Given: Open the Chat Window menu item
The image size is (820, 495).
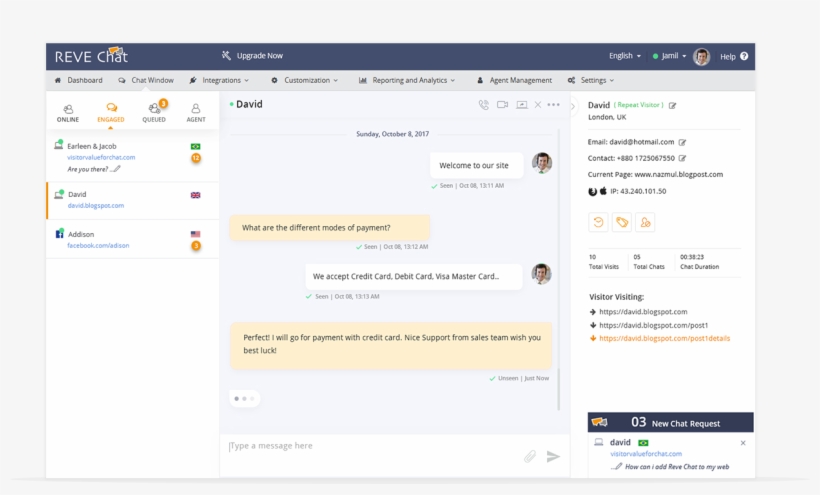Looking at the screenshot, I should (x=146, y=80).
